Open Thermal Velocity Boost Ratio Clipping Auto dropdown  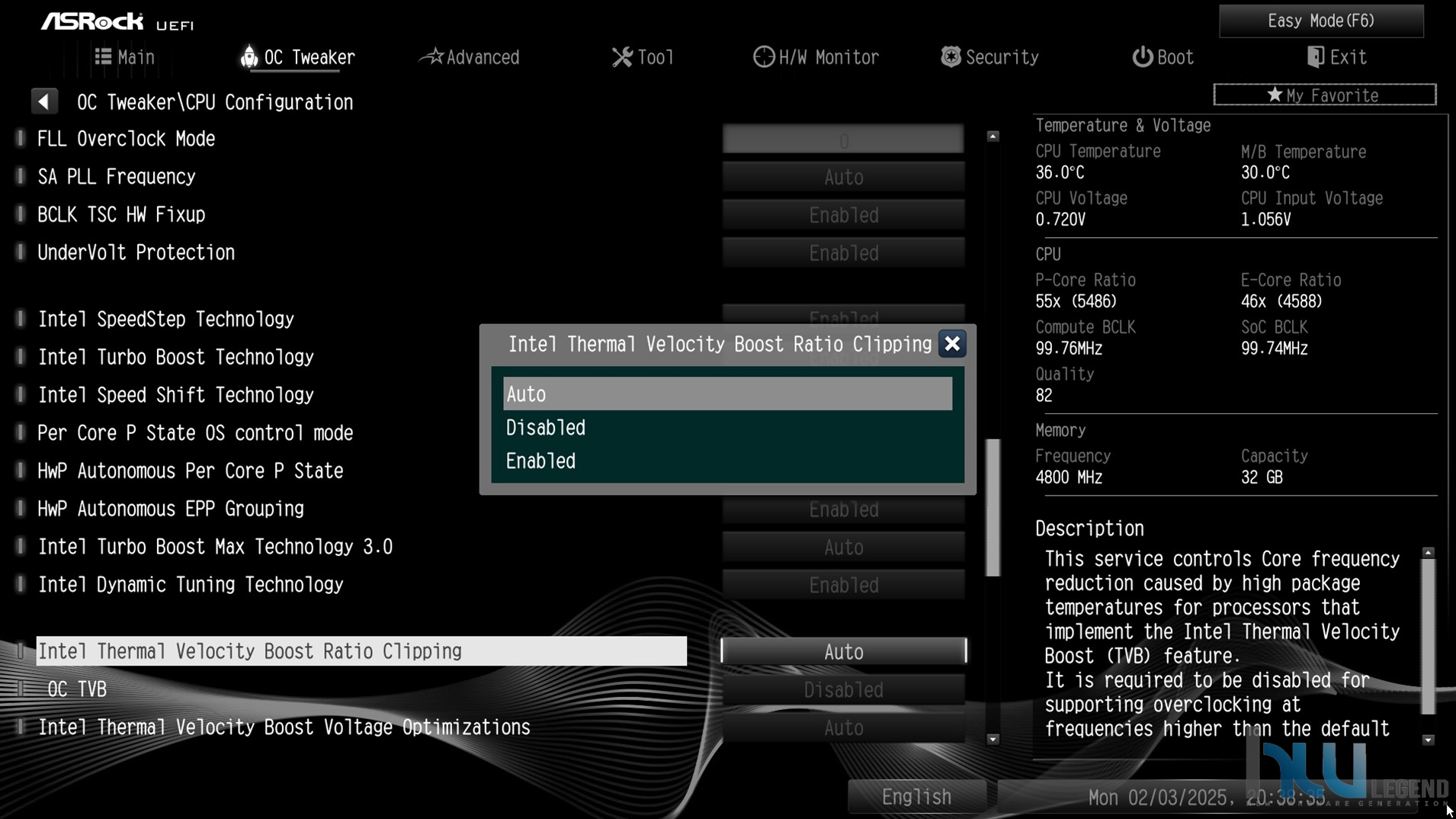(843, 651)
